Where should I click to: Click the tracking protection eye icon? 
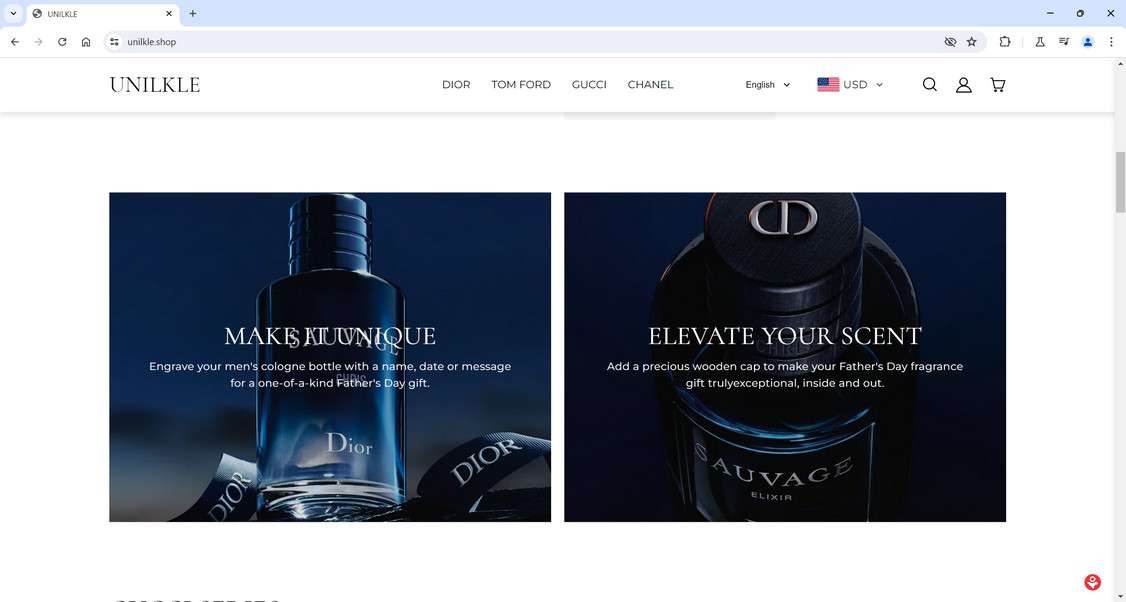[950, 42]
